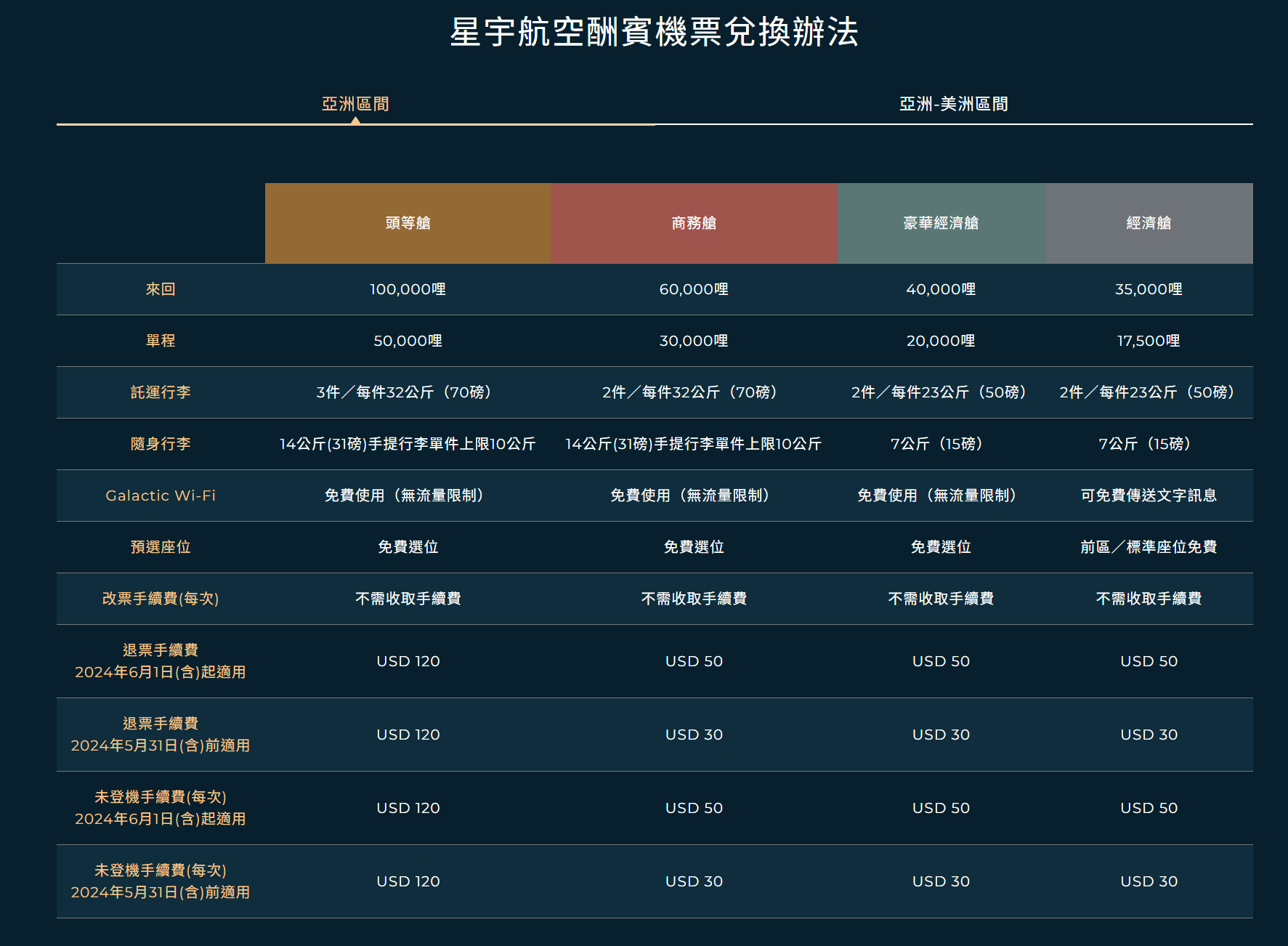Click 頭等艙 carry-on cell 14公斤(31磅)
The width and height of the screenshot is (1288, 946).
[x=408, y=444]
